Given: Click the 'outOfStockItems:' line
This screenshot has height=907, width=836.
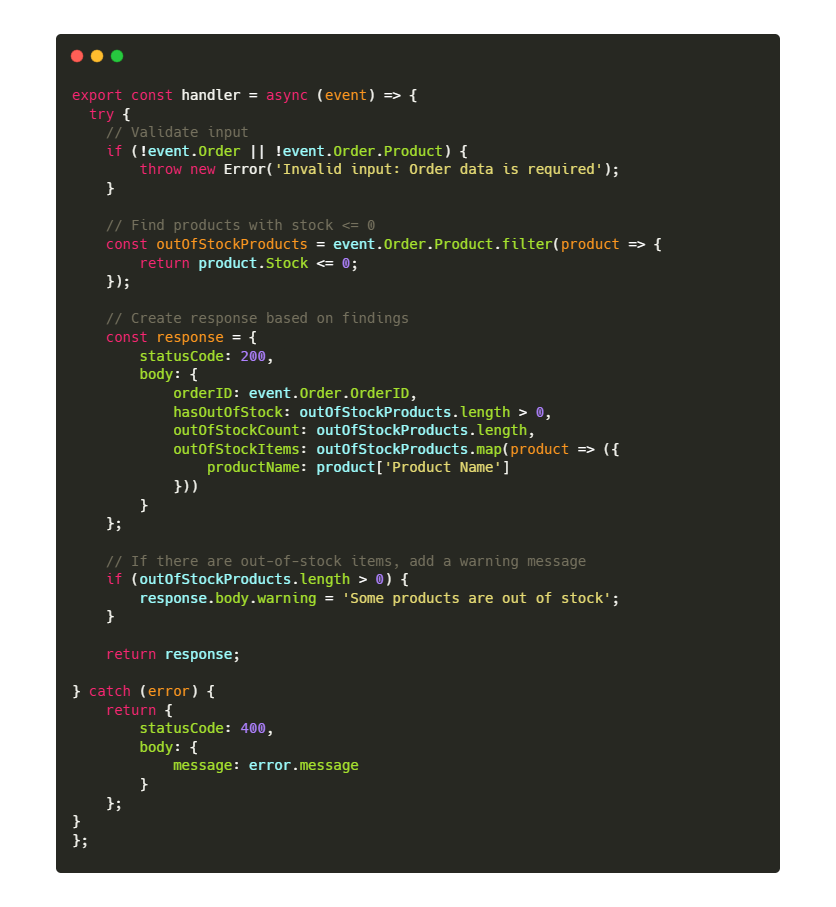Looking at the screenshot, I should 396,449.
